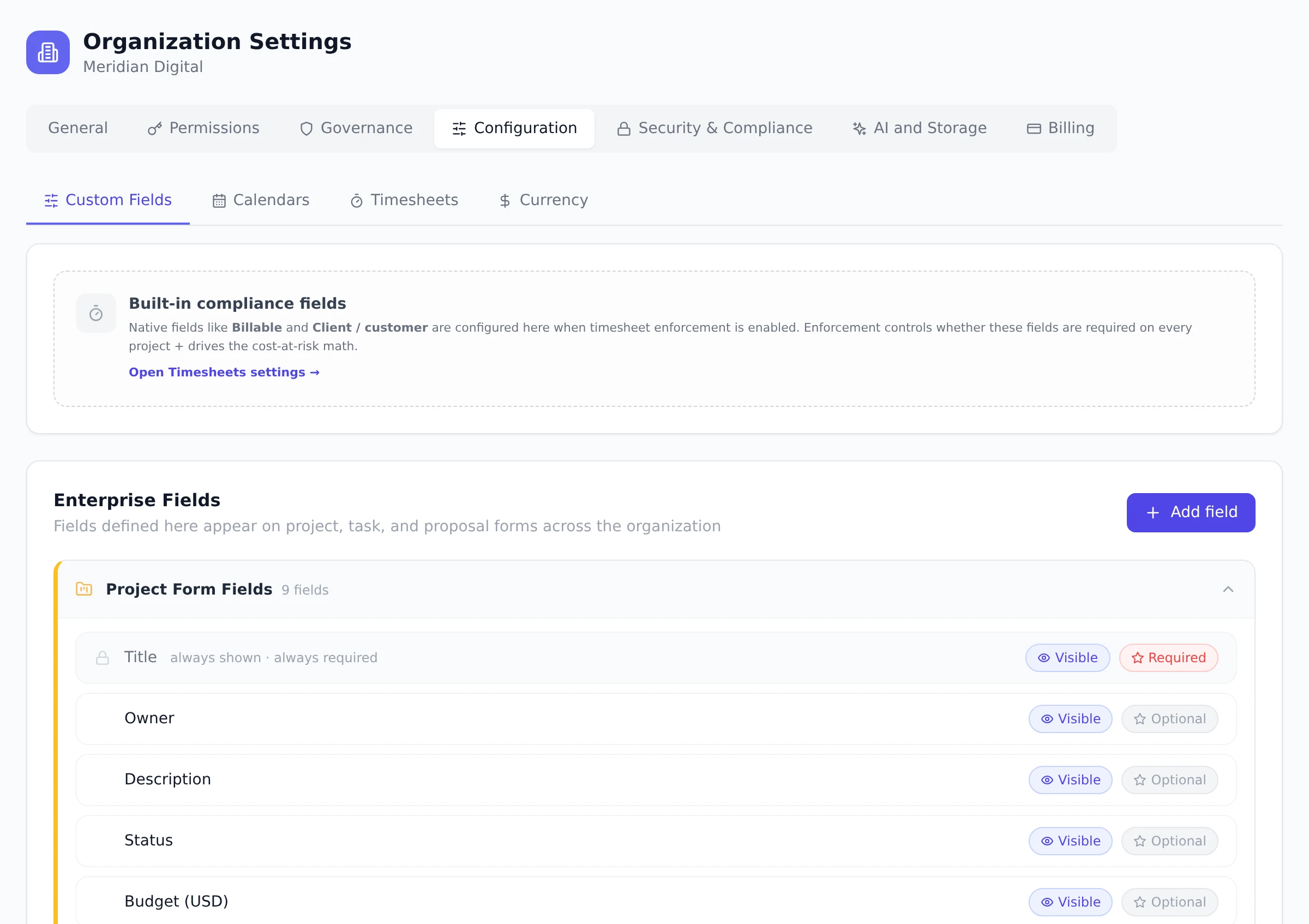Switch to the Billing tab
The image size is (1309, 924).
pyautogui.click(x=1060, y=128)
